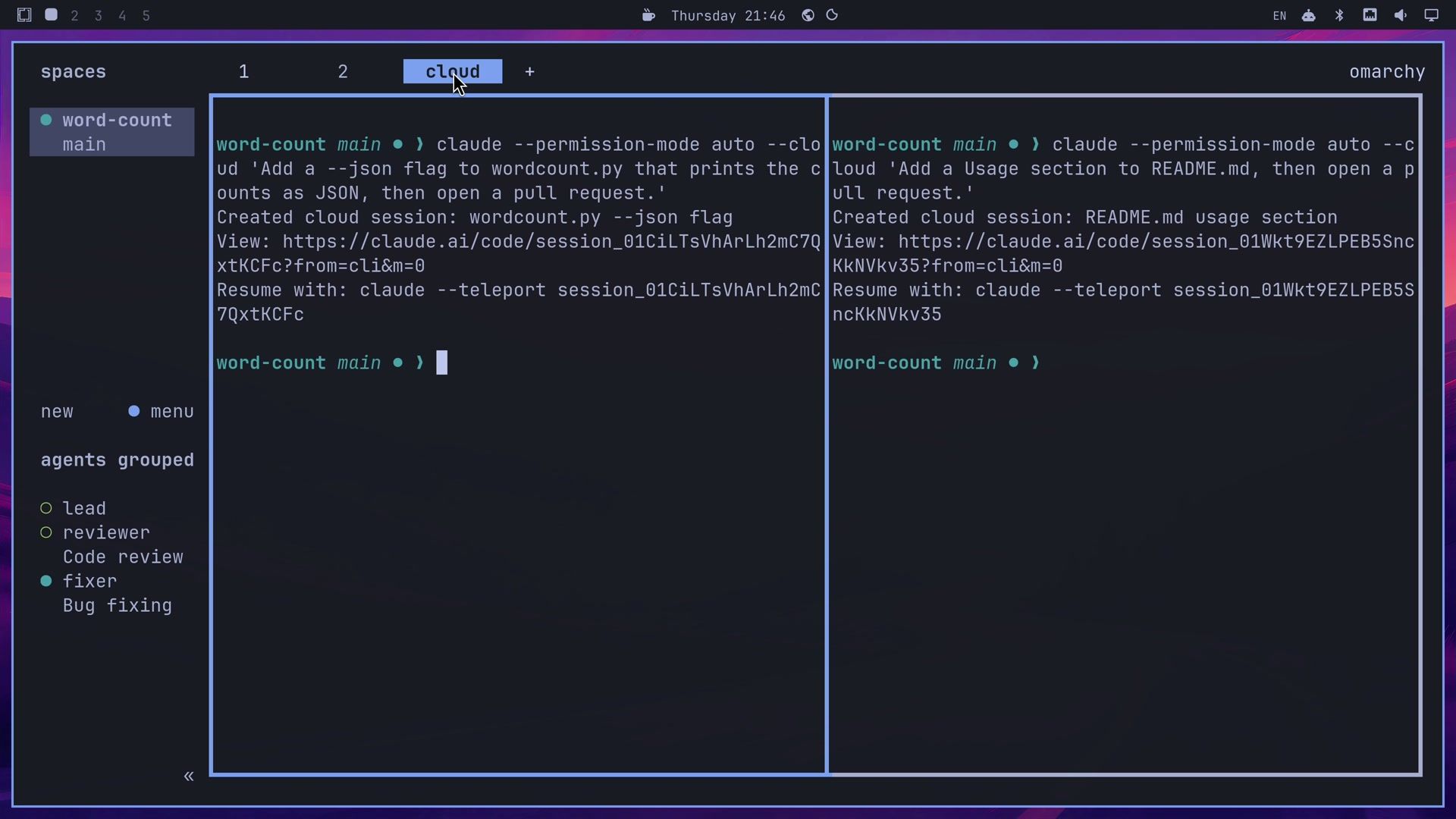
Task: Switch to workspace 5 in top bar
Action: [146, 15]
